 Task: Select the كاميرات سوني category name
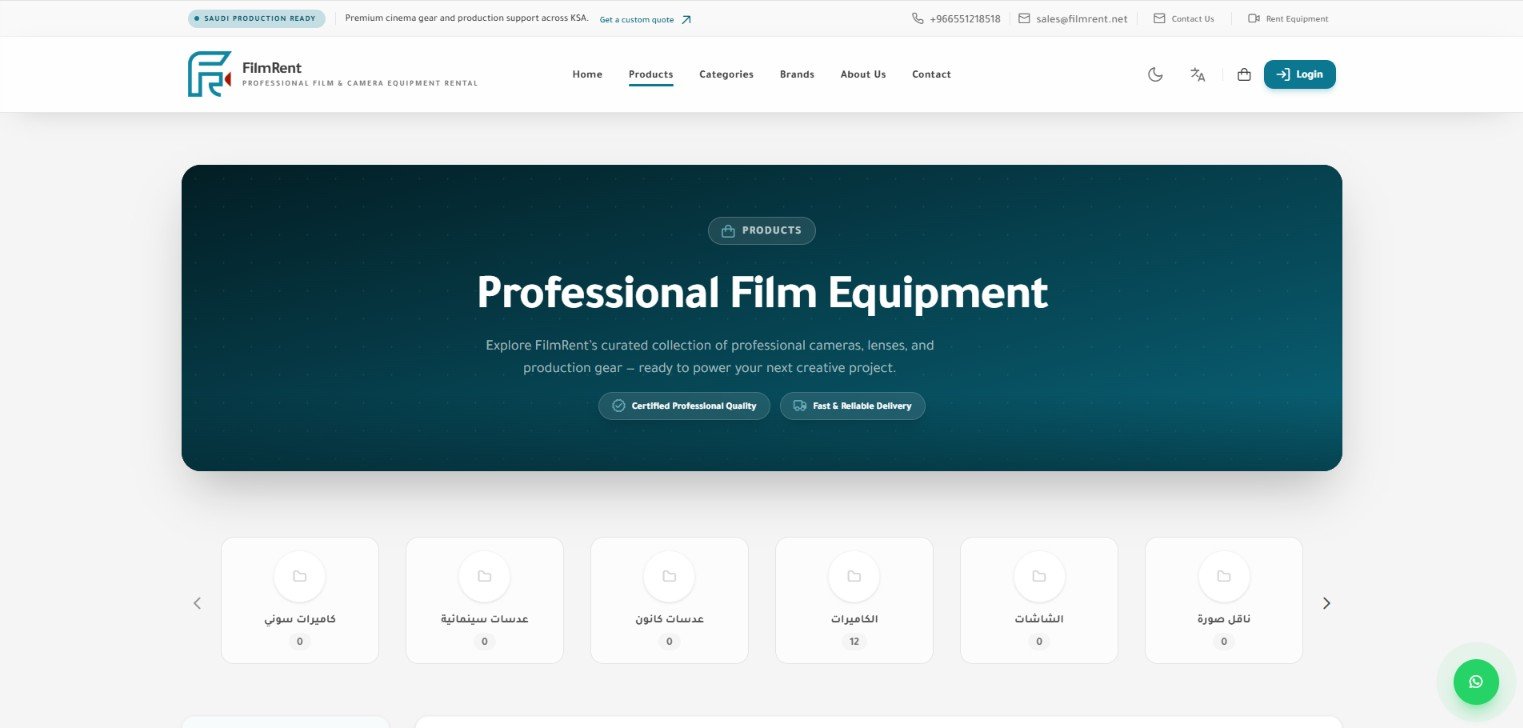(x=300, y=619)
